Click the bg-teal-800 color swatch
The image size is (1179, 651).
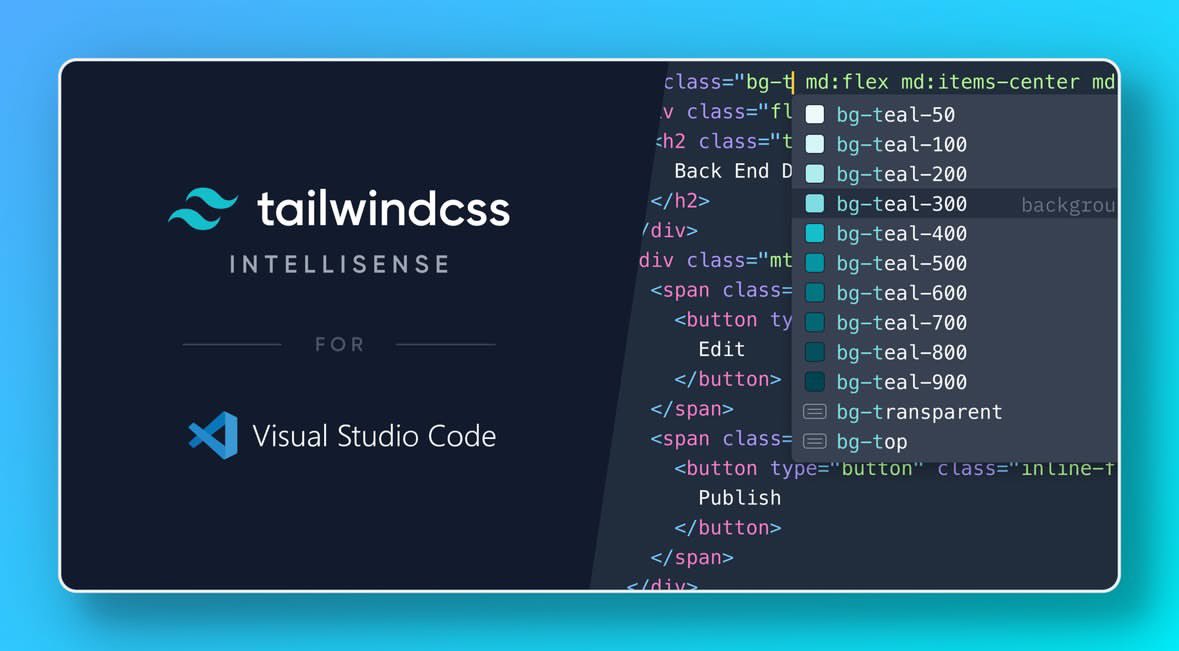click(814, 352)
